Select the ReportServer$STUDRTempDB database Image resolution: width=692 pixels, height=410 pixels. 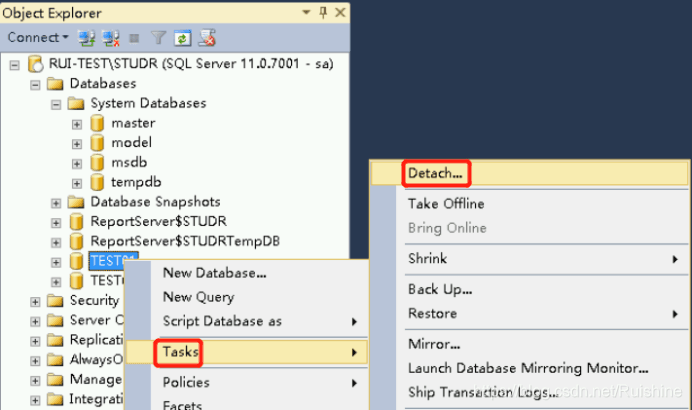[185, 241]
